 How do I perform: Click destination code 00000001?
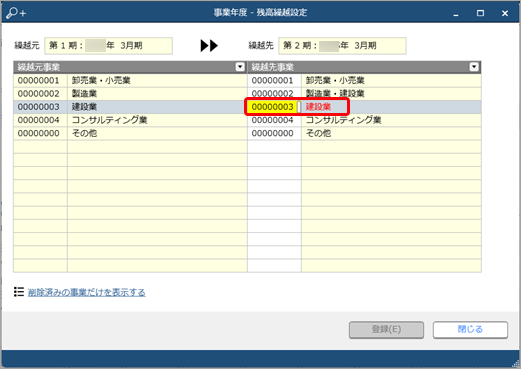click(x=274, y=80)
